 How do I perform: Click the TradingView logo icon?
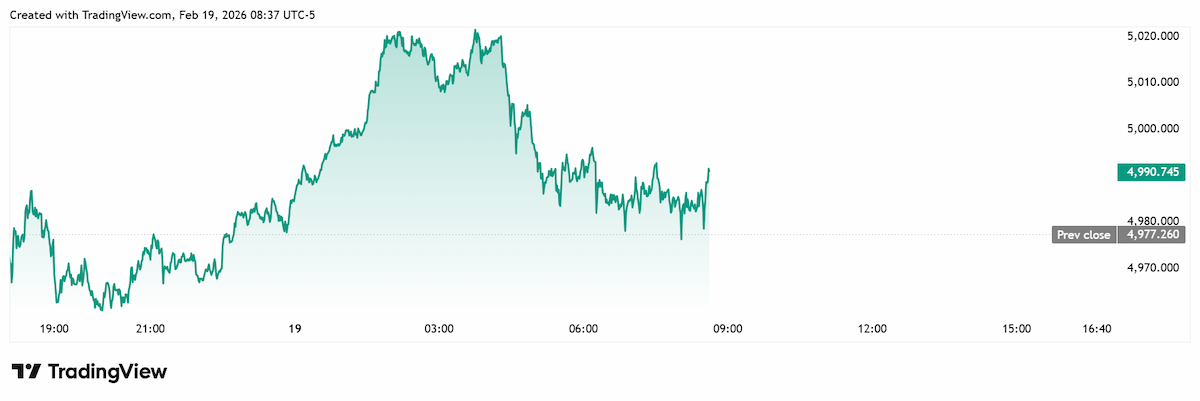click(26, 372)
